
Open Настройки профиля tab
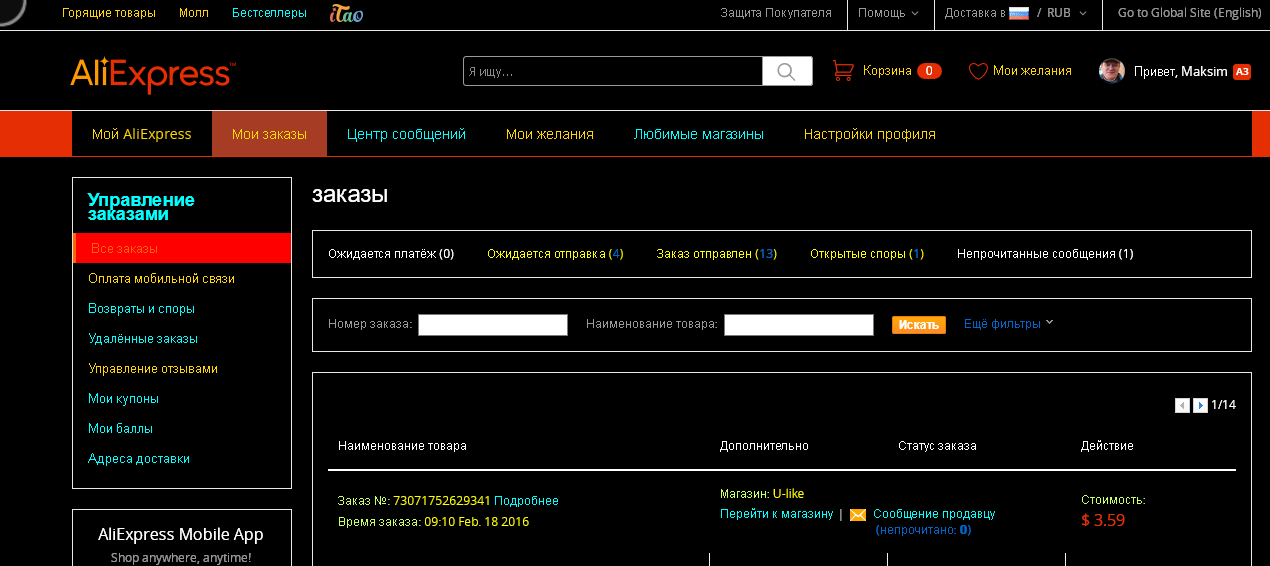click(x=870, y=134)
